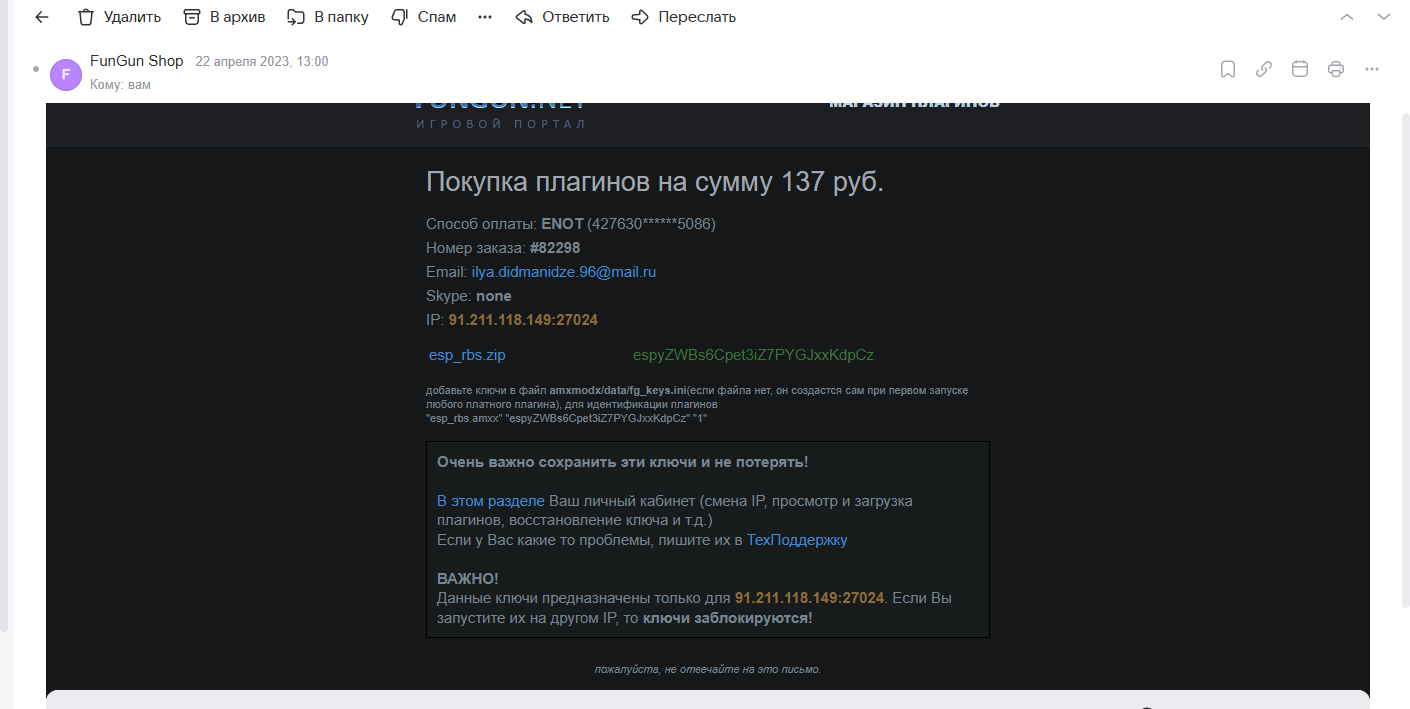Open the В этом разделе link

[491, 501]
